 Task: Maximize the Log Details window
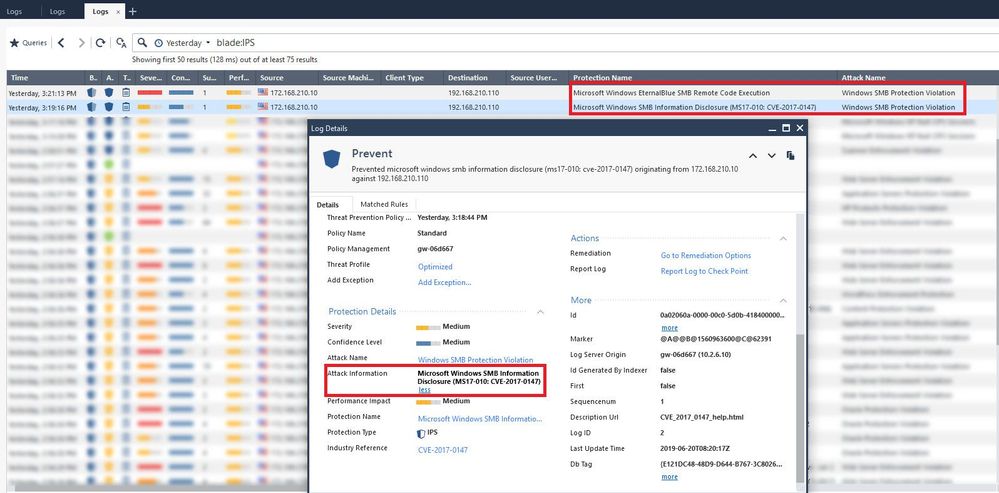[786, 128]
